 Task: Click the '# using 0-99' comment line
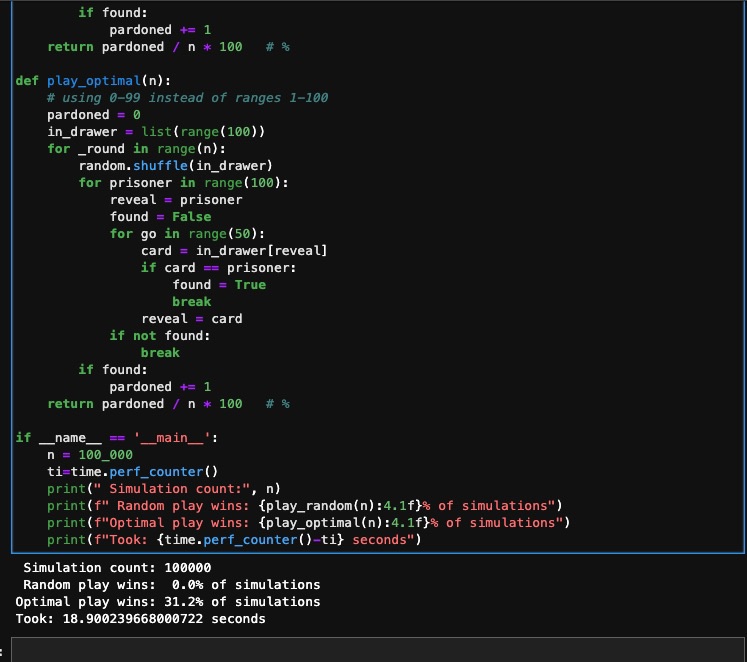pos(187,98)
